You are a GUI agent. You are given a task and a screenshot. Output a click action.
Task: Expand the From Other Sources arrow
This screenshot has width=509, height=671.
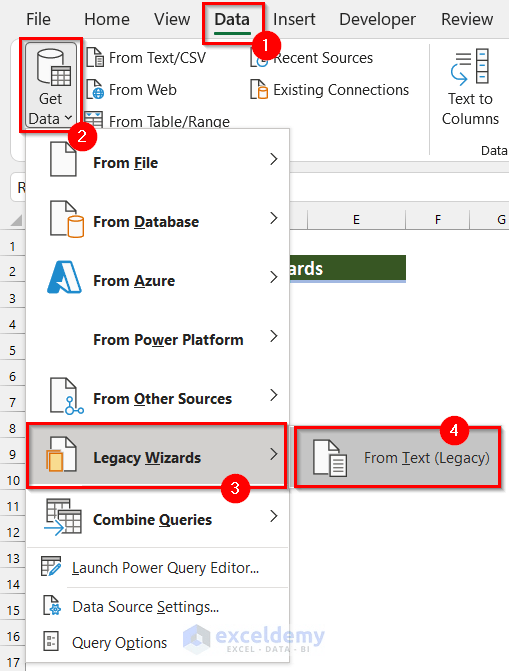274,395
